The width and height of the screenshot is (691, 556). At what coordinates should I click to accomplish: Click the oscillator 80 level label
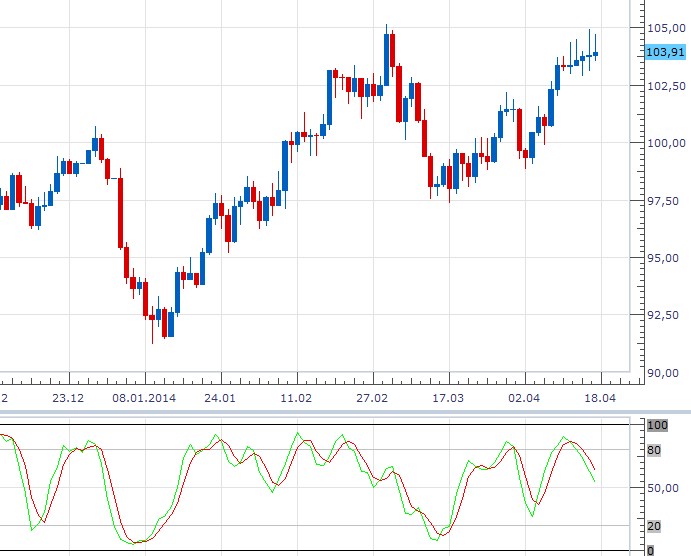[x=654, y=450]
